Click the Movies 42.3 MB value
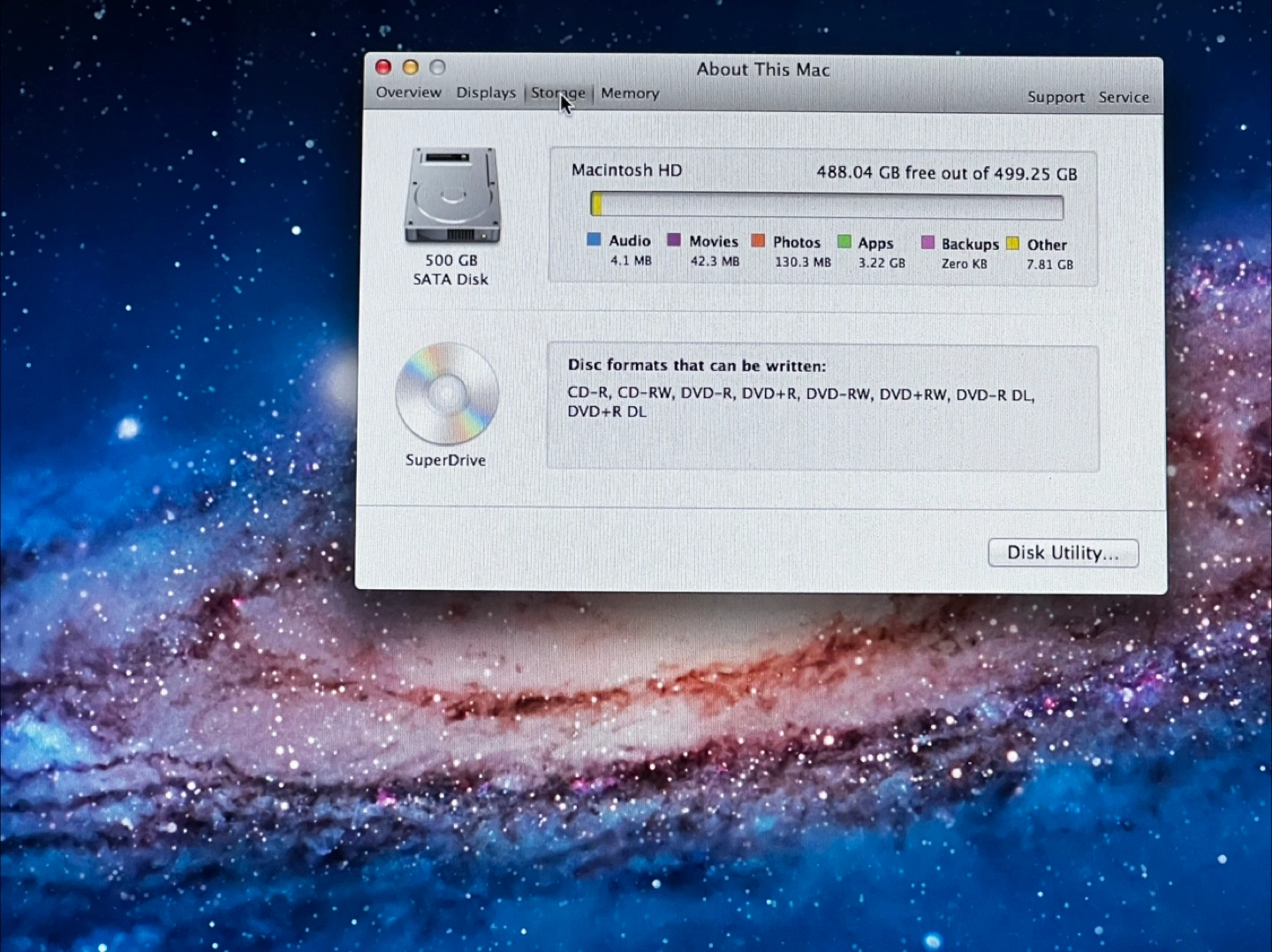This screenshot has width=1272, height=952. click(715, 261)
